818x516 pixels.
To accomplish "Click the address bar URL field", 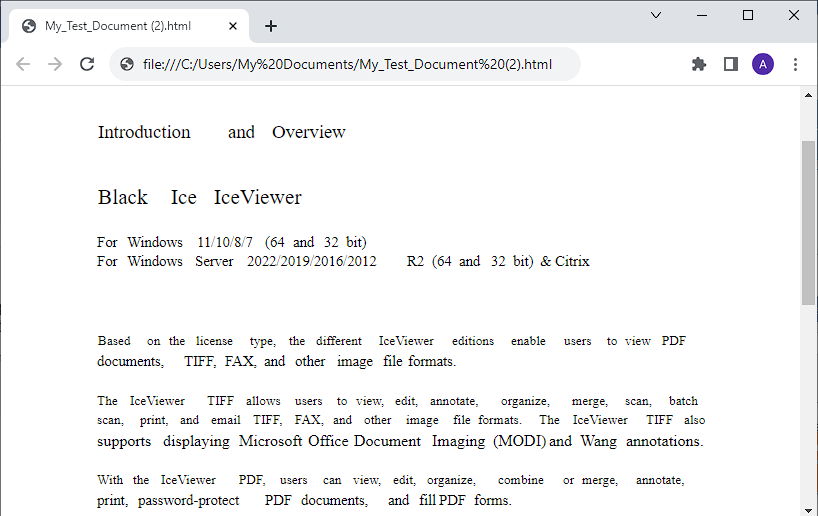I will click(347, 64).
